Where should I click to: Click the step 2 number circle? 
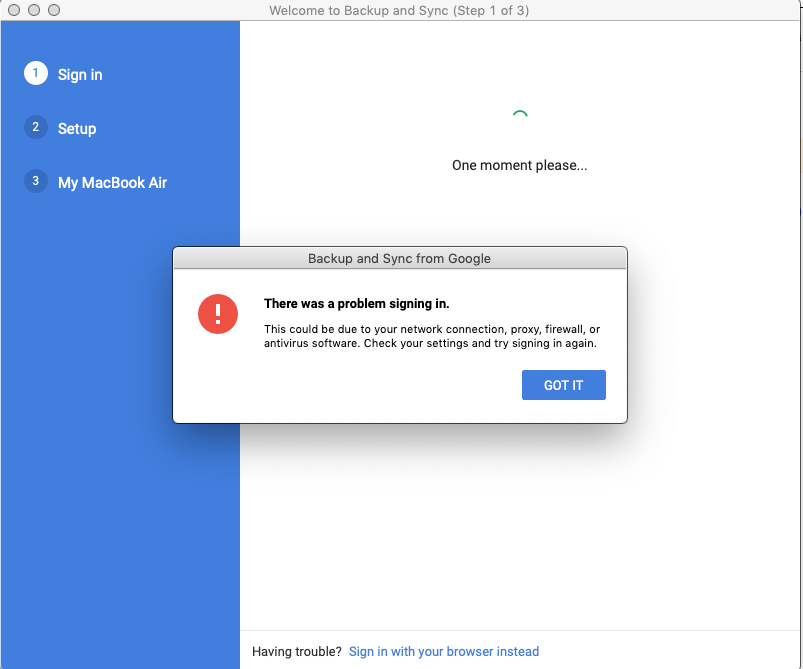36,127
